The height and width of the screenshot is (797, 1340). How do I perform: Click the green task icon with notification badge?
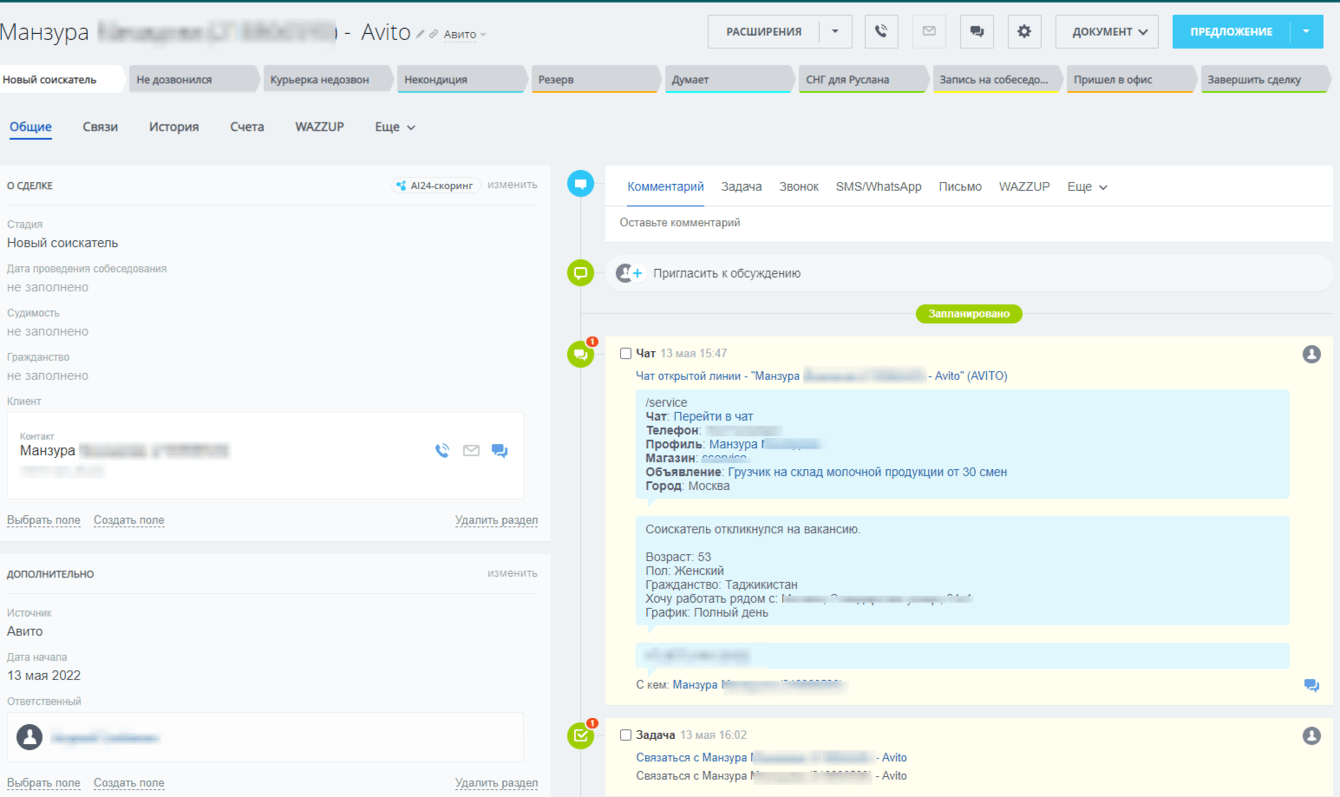(x=580, y=736)
